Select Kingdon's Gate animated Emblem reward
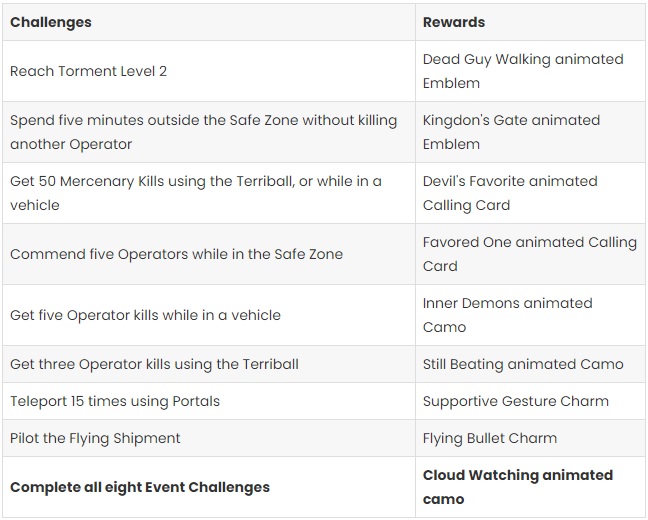Viewport: 648px width, 520px height. [x=511, y=132]
